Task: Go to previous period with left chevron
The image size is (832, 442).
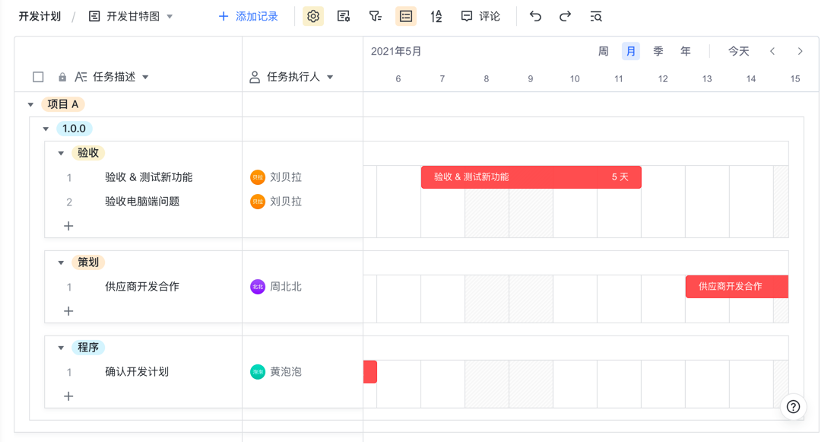Action: (x=772, y=51)
